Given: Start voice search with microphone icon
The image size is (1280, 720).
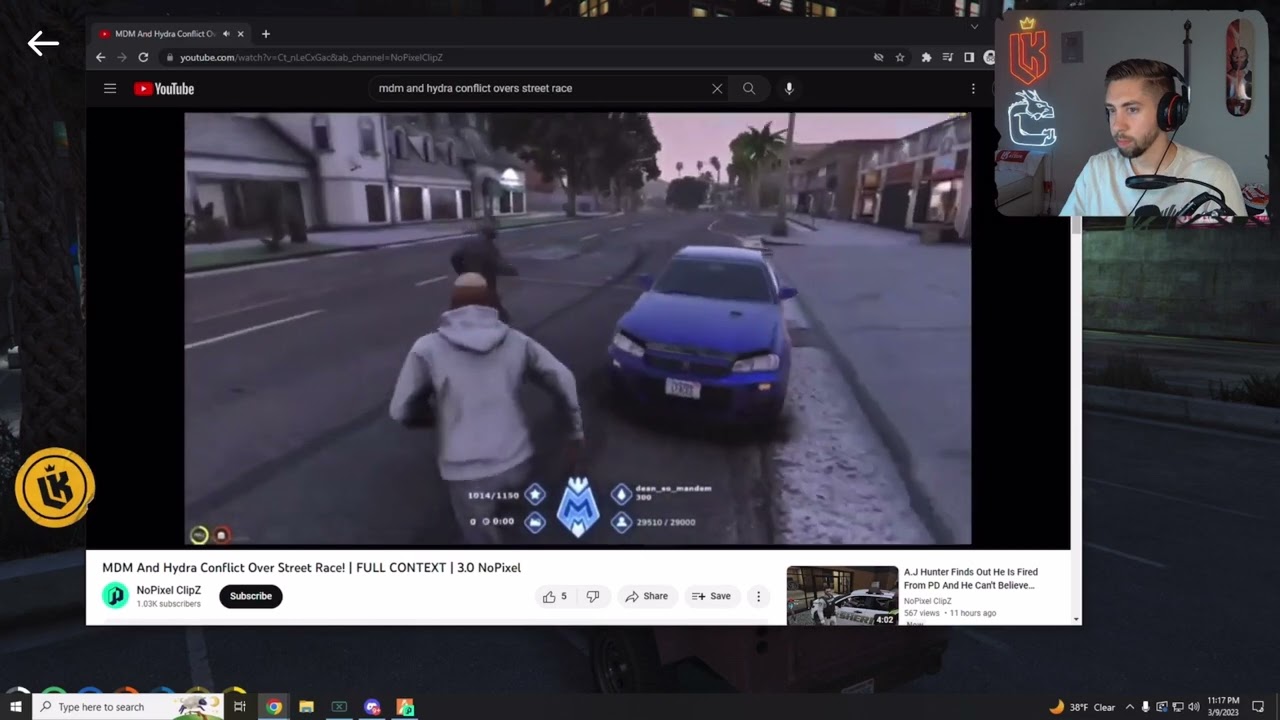Looking at the screenshot, I should click(789, 88).
